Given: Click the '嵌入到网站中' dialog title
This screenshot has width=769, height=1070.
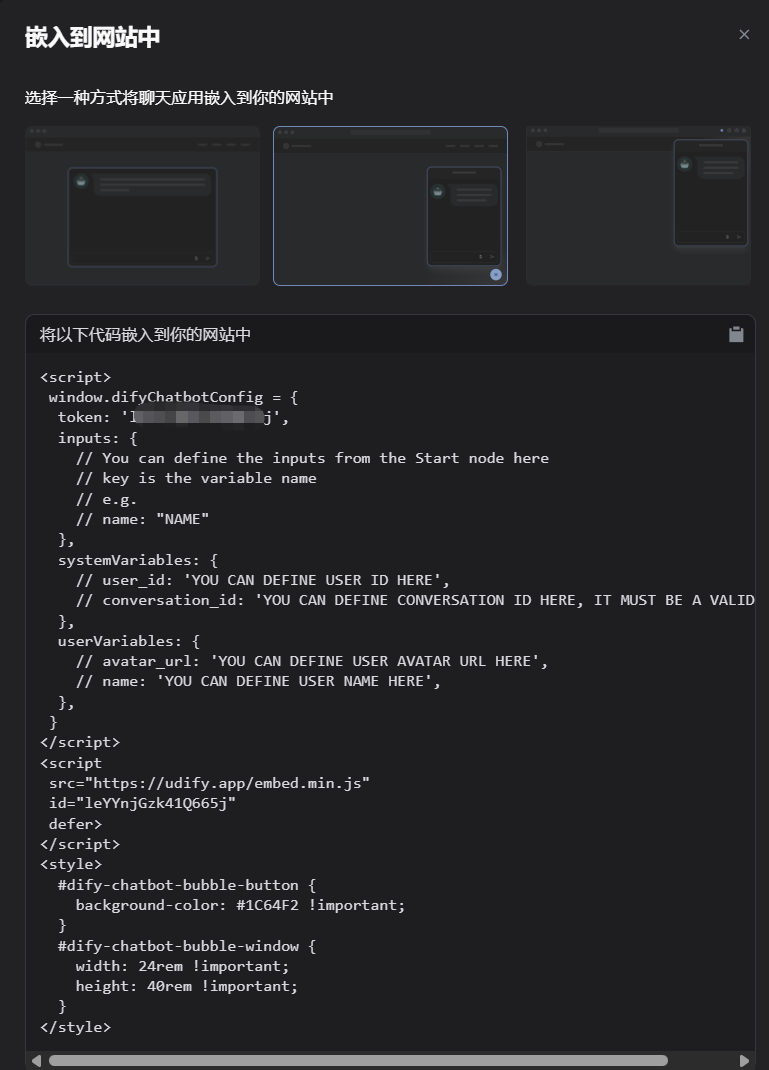Looking at the screenshot, I should pos(92,37).
